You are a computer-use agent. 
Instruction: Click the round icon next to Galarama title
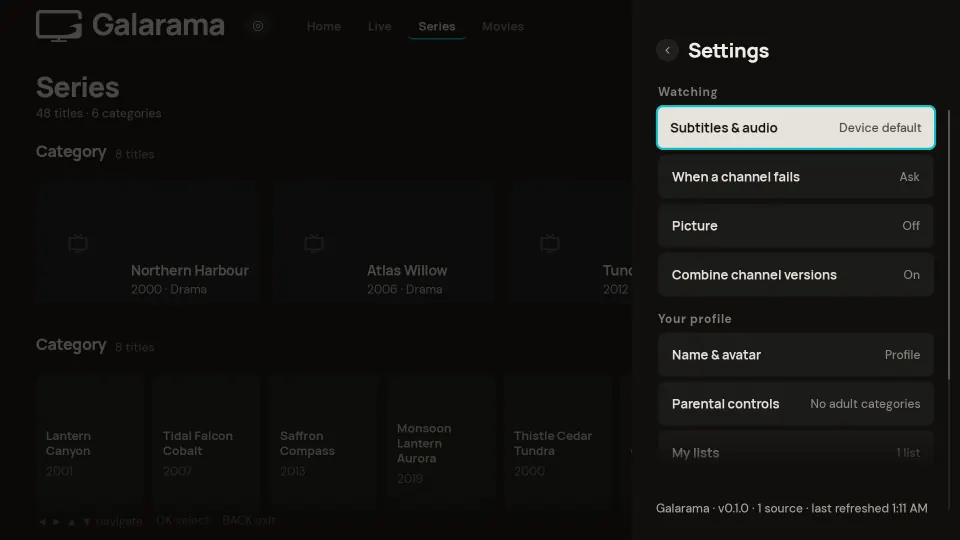click(258, 26)
